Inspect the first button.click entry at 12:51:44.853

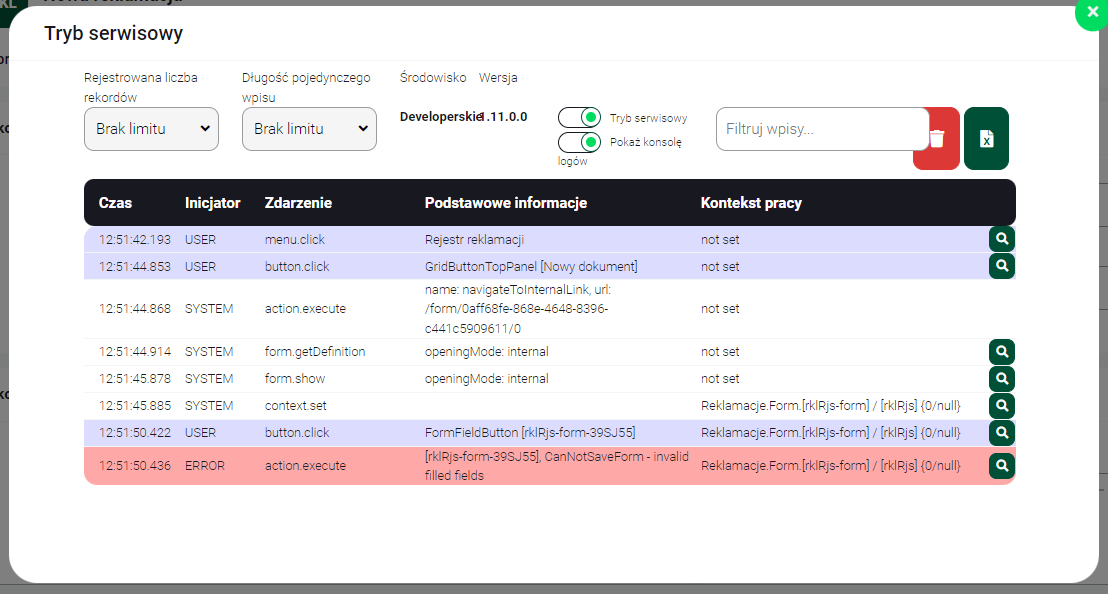(1002, 266)
